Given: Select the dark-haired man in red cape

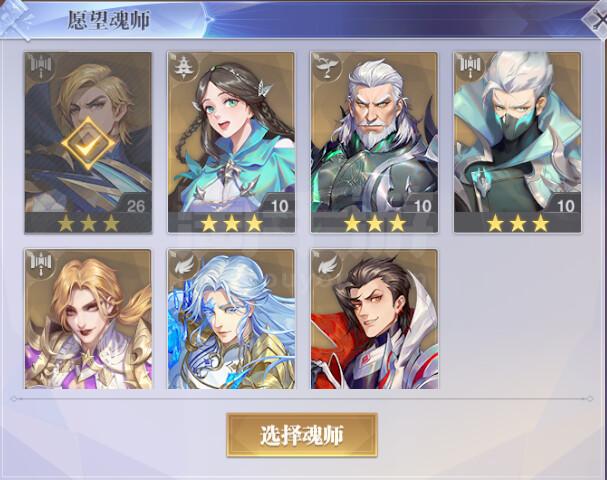Looking at the screenshot, I should (374, 319).
